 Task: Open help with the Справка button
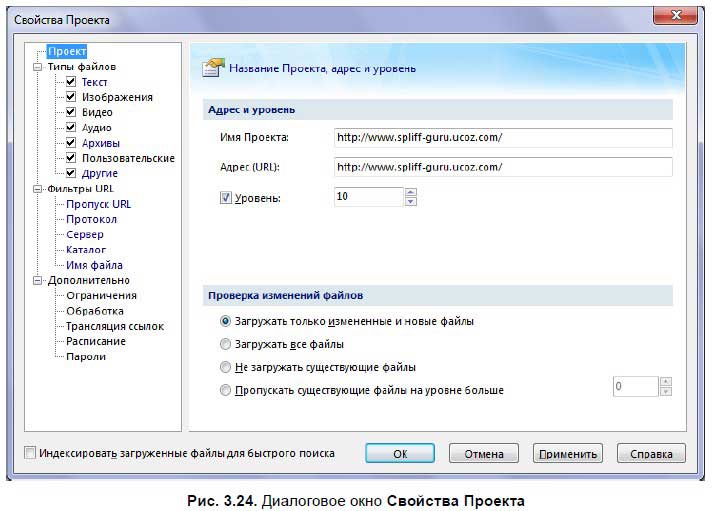pos(651,454)
